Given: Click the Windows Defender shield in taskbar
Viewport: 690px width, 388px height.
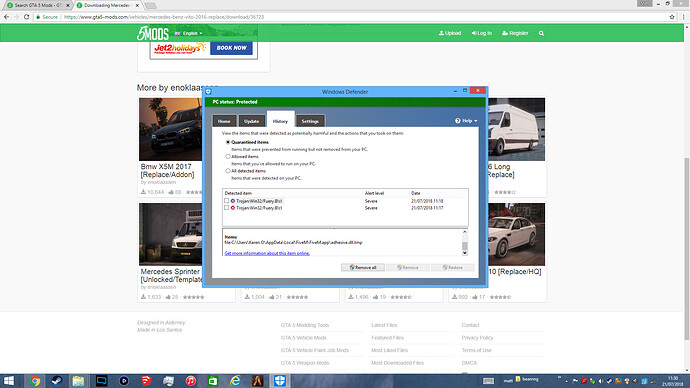Looking at the screenshot, I should 280,381.
